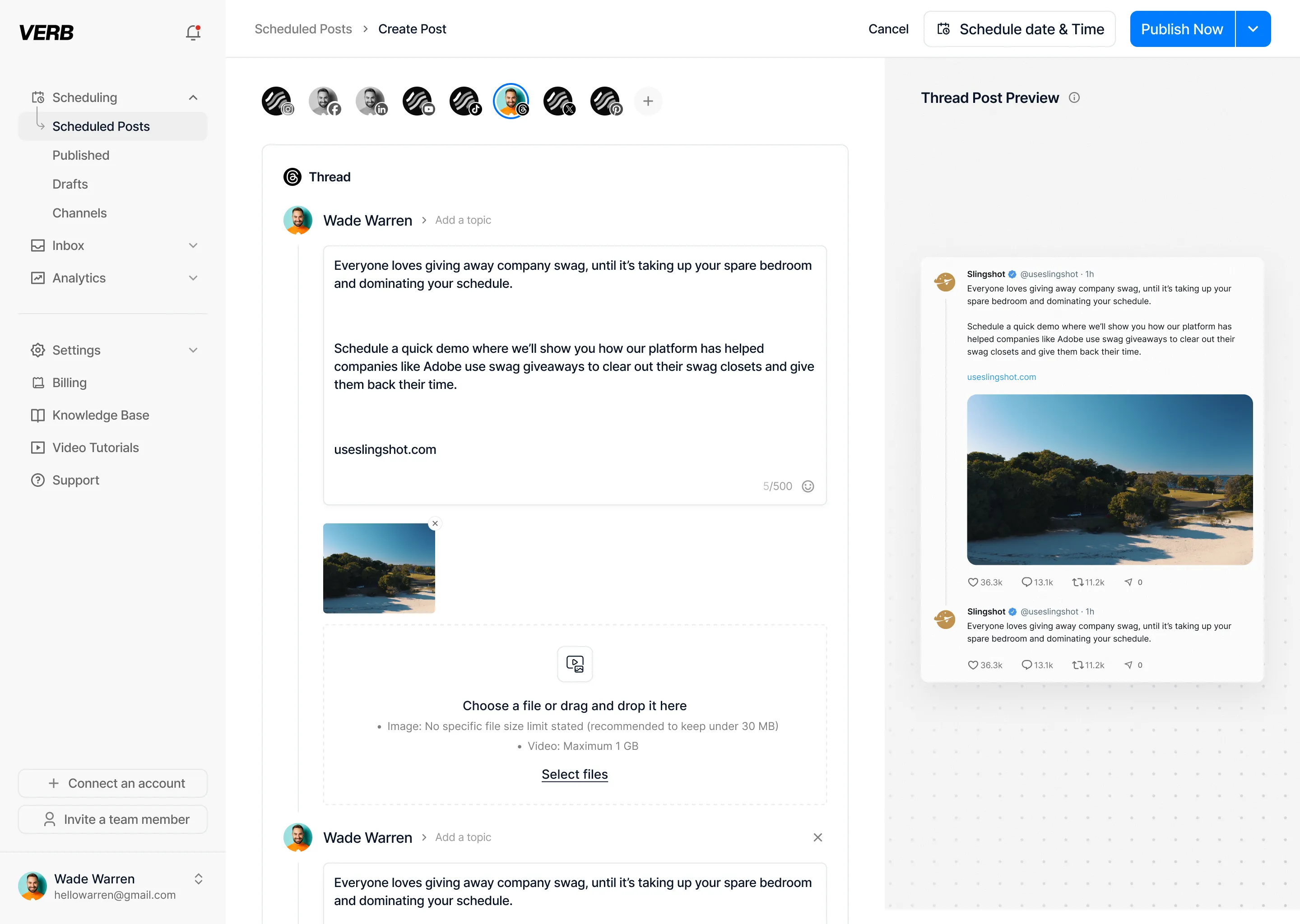This screenshot has height=924, width=1300.
Task: Click the Thread Post Preview info icon
Action: (x=1074, y=98)
